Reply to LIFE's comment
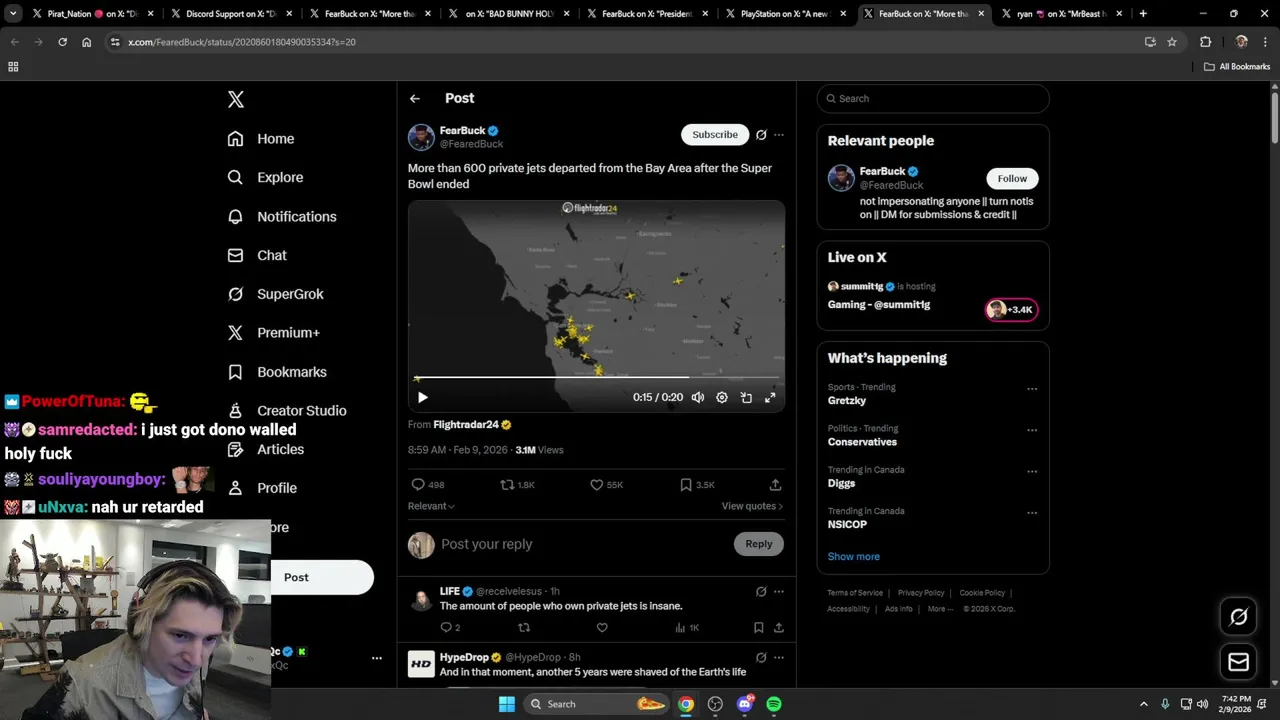Image resolution: width=1280 pixels, height=720 pixels. [450, 628]
